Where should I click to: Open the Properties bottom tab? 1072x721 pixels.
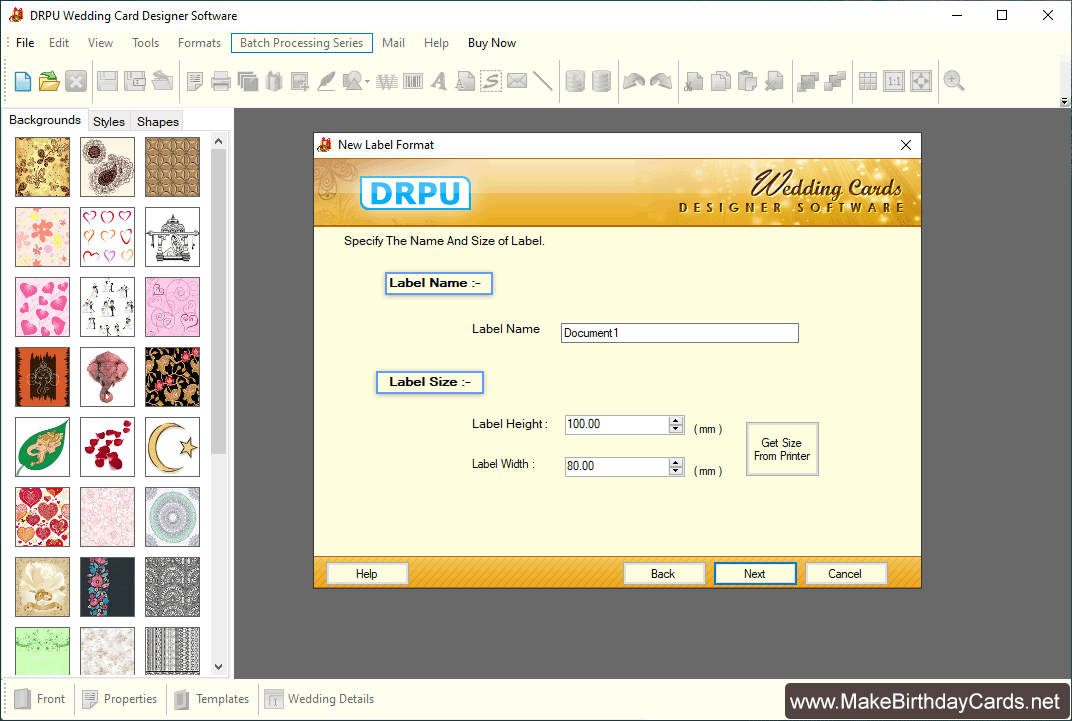(120, 698)
